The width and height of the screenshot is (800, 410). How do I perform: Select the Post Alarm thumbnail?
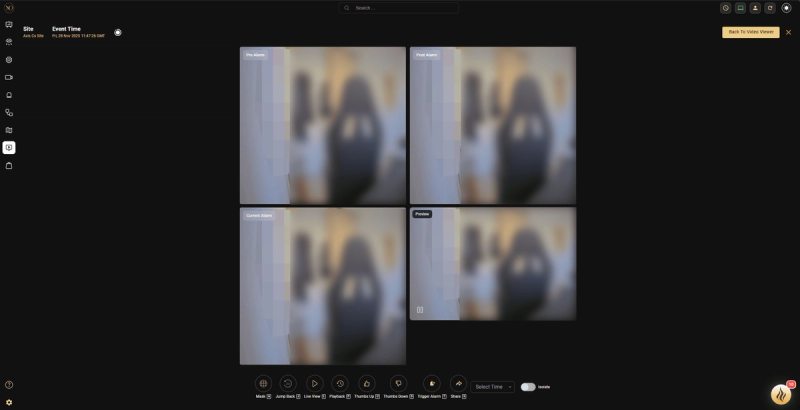[493, 125]
